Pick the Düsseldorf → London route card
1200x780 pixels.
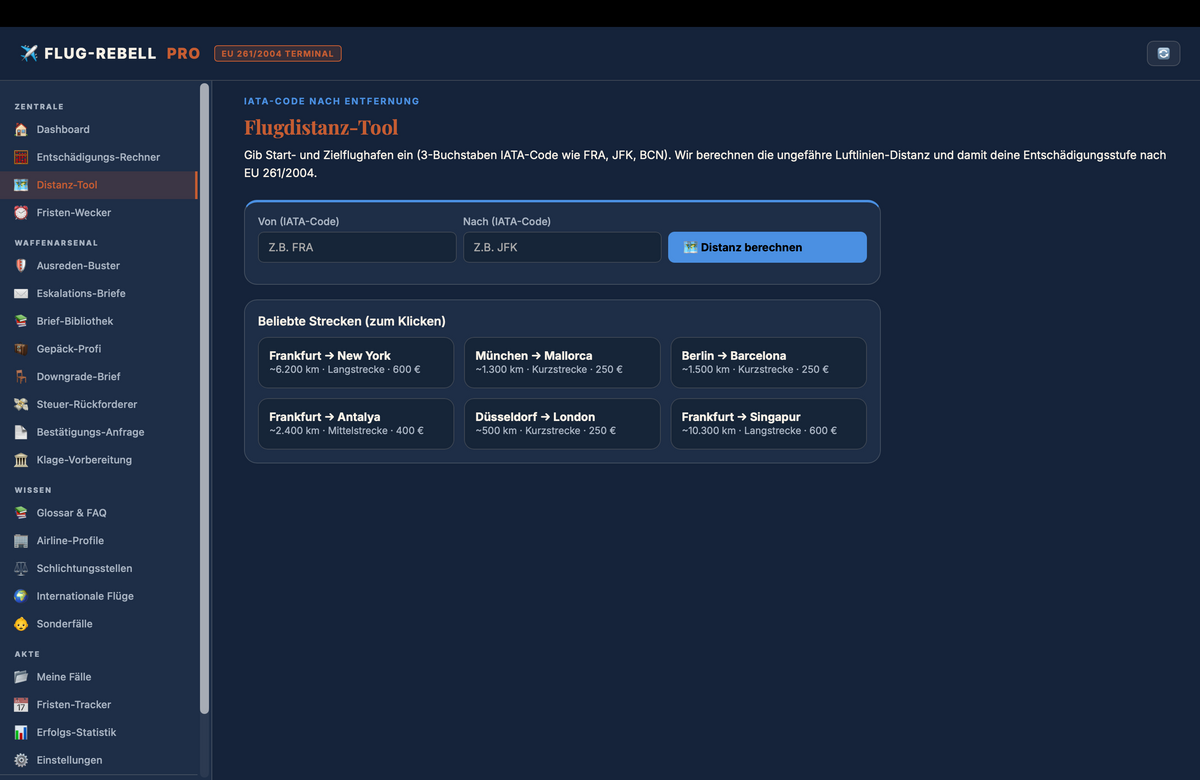[562, 424]
